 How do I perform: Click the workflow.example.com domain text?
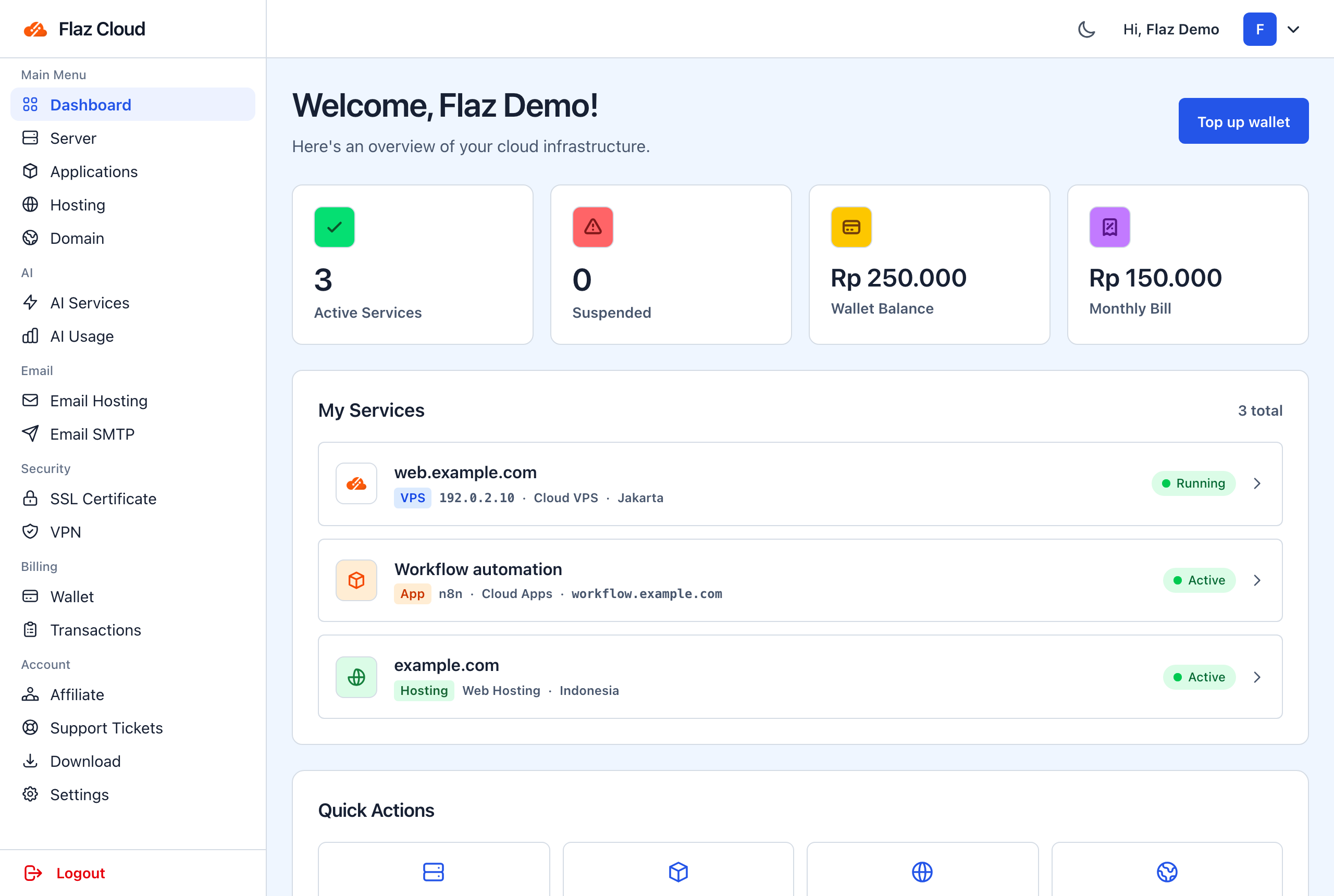tap(647, 594)
